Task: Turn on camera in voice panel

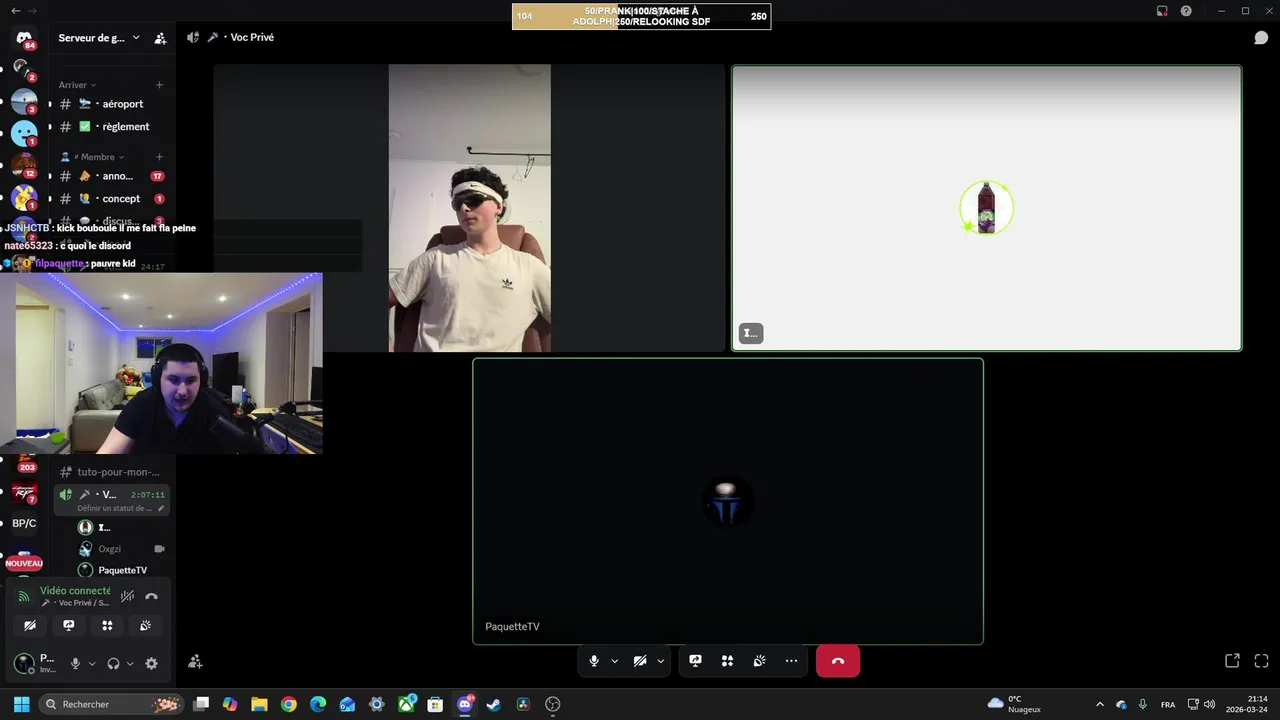Action: [30, 625]
